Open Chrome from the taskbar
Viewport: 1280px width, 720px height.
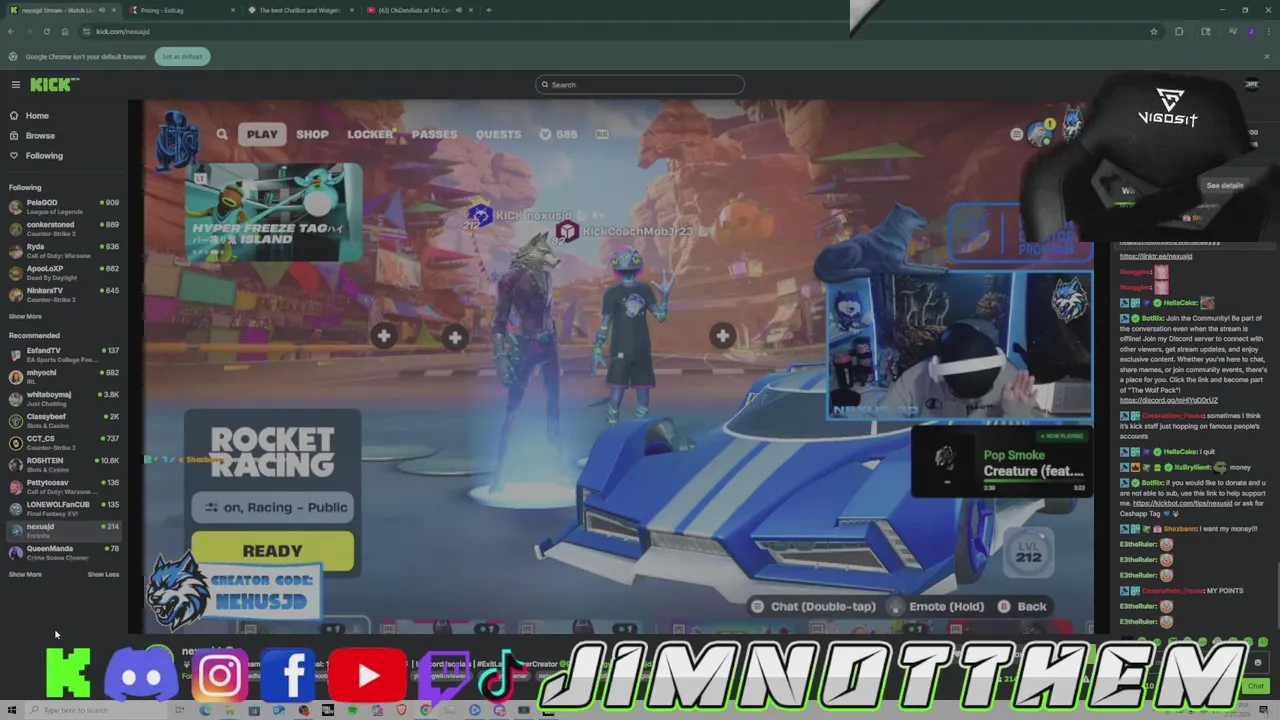coord(426,711)
